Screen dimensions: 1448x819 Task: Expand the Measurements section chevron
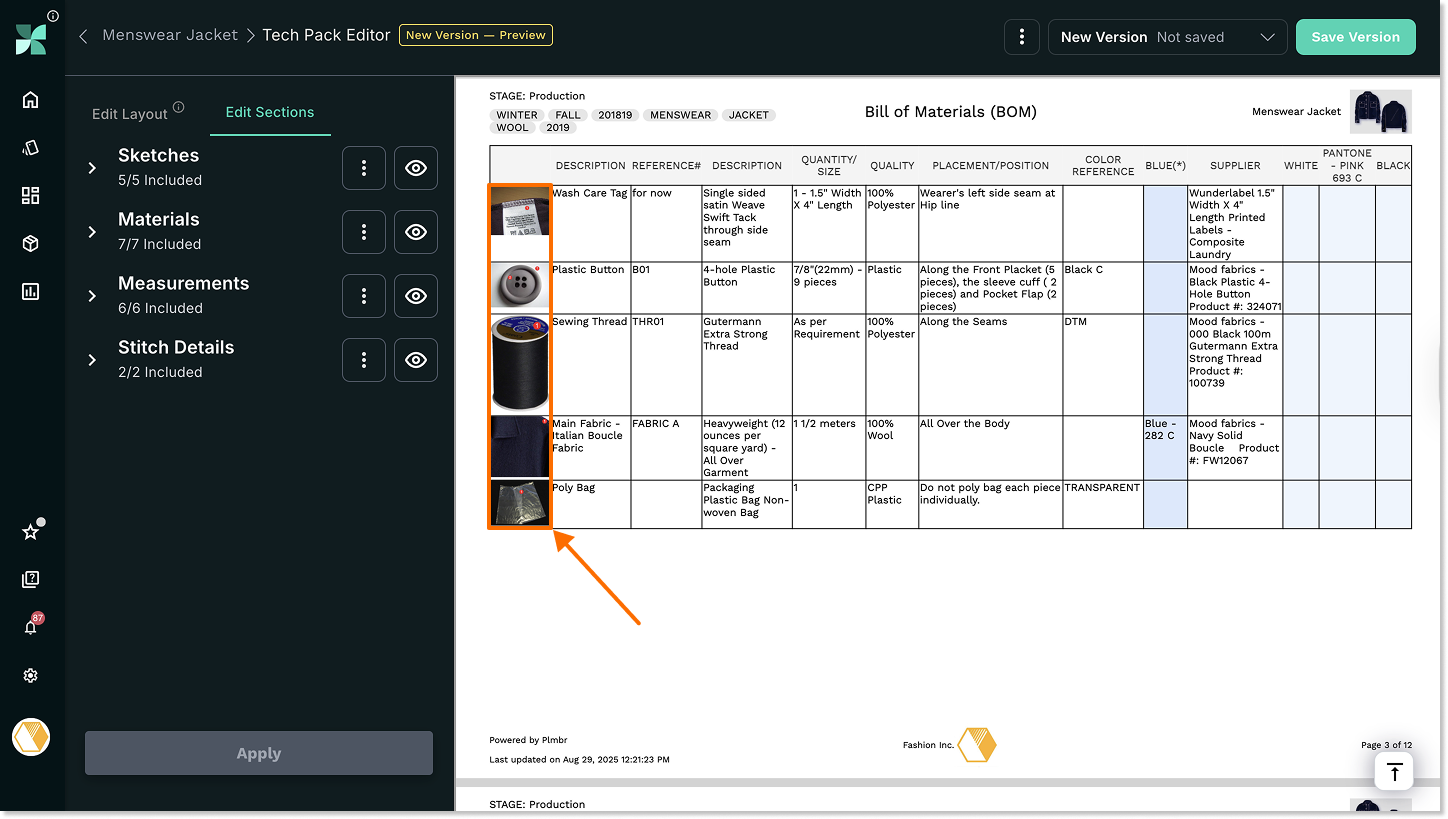[92, 296]
